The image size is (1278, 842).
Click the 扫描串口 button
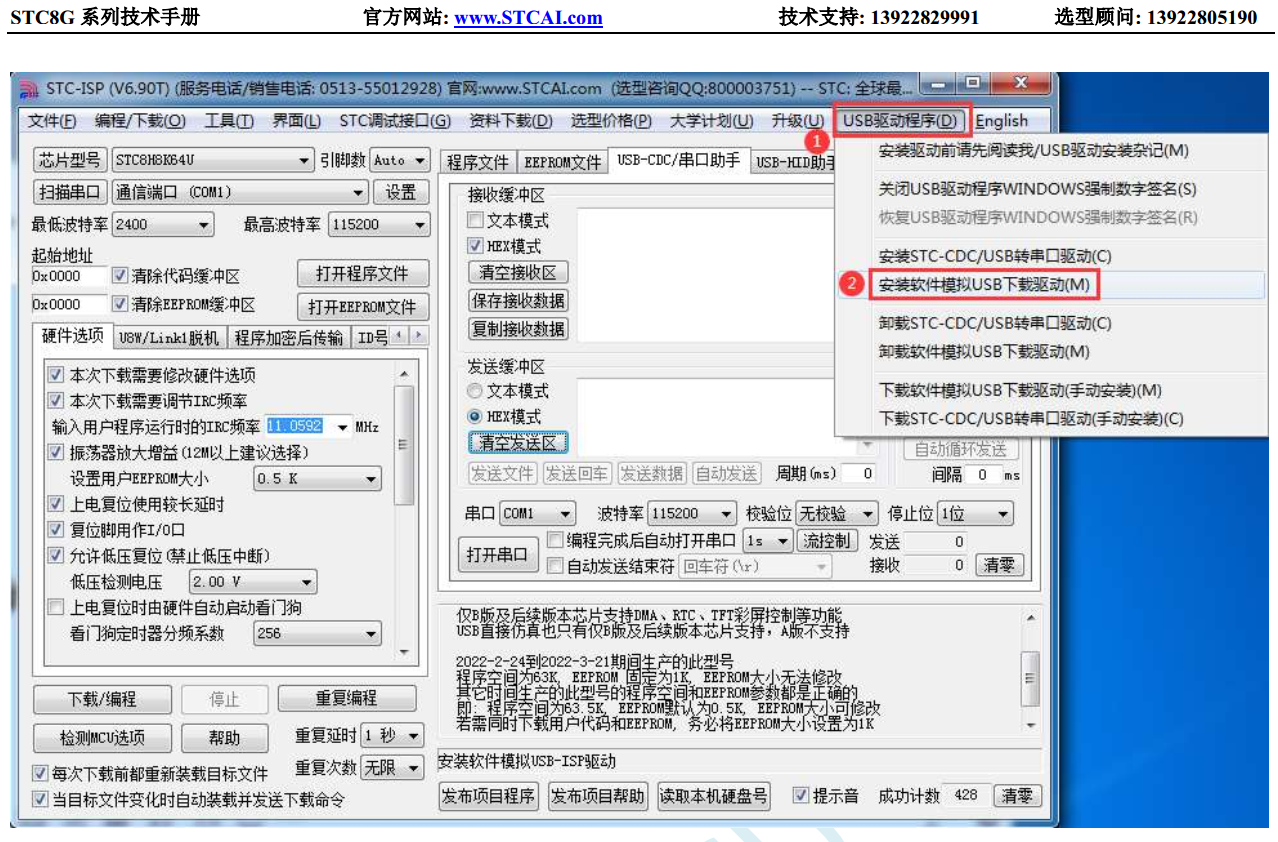[70, 192]
